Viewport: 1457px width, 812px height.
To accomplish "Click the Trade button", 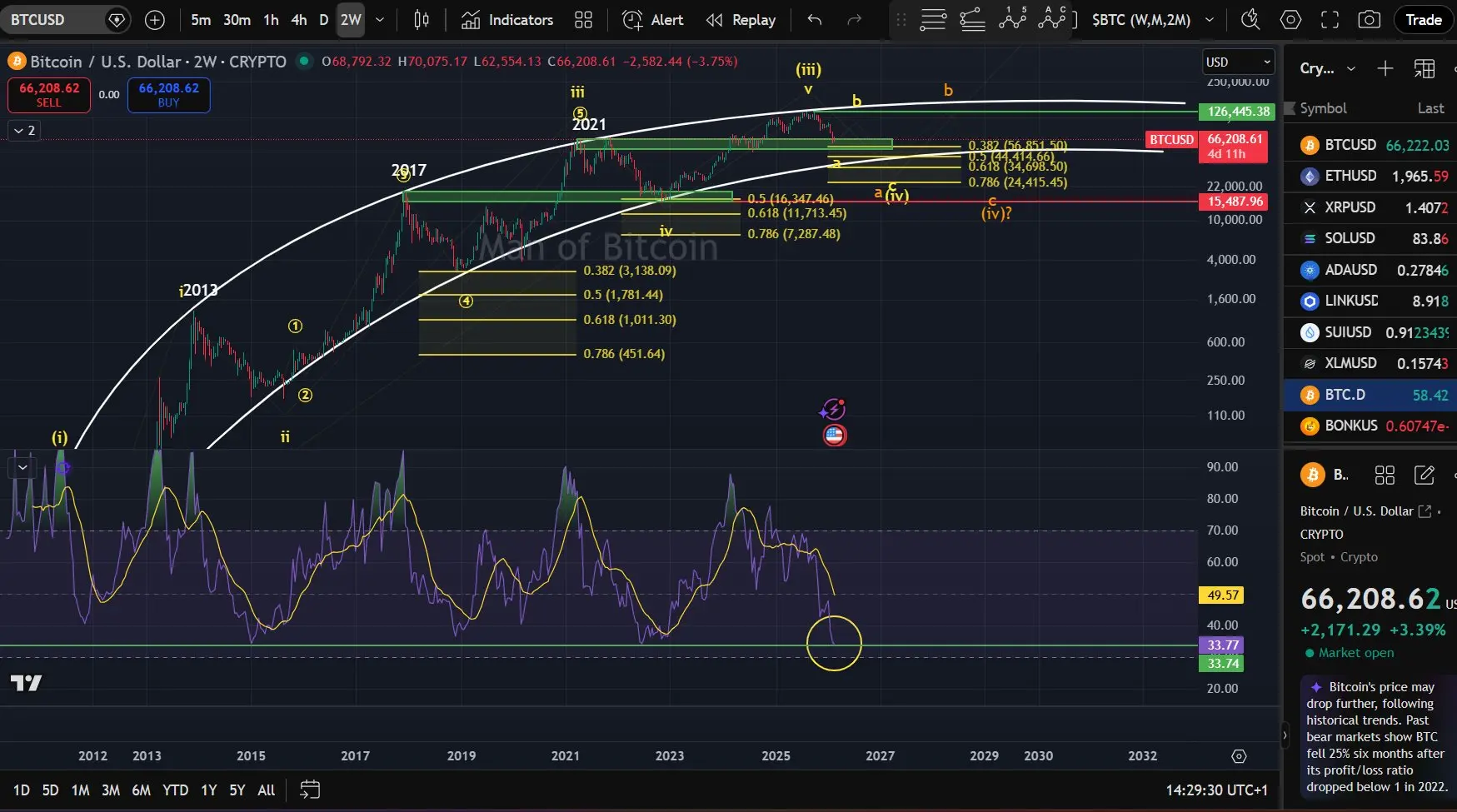I will pyautogui.click(x=1423, y=20).
